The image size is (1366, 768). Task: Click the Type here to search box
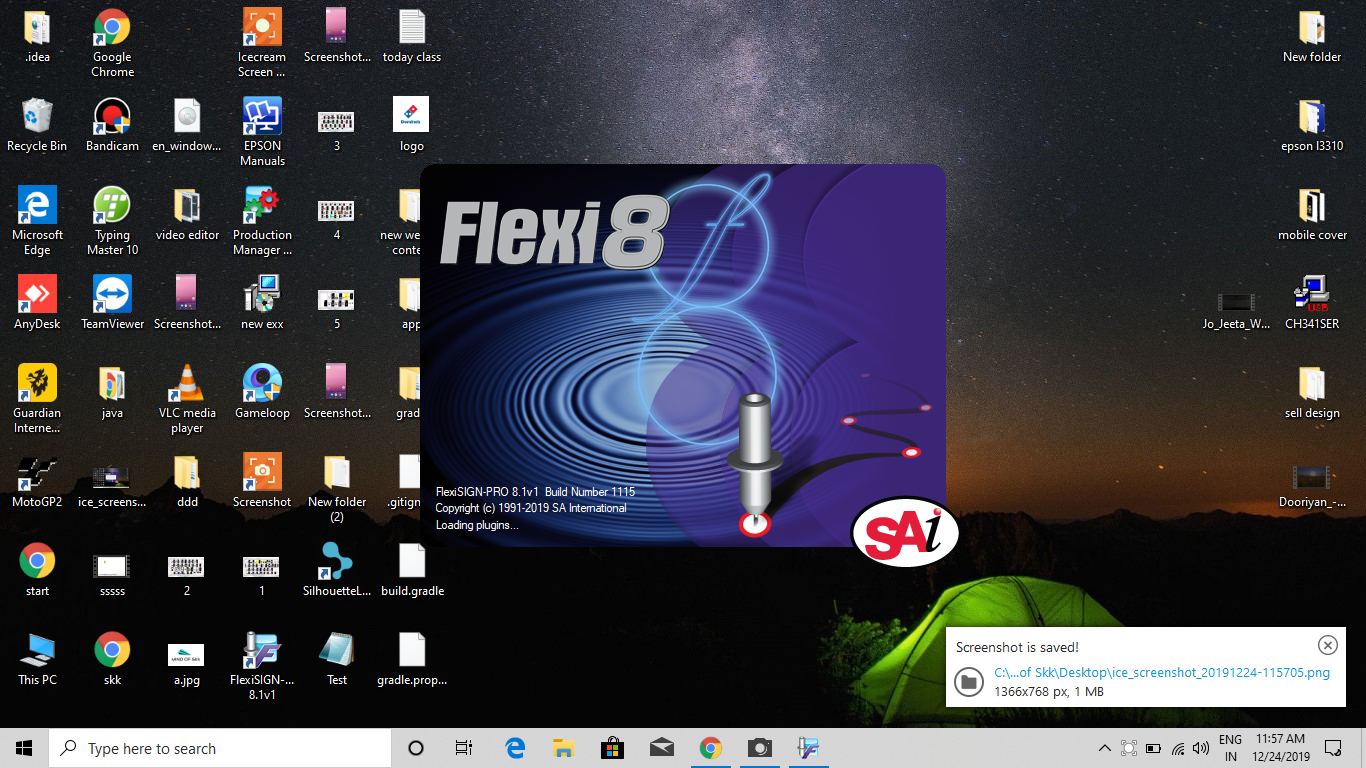point(220,748)
